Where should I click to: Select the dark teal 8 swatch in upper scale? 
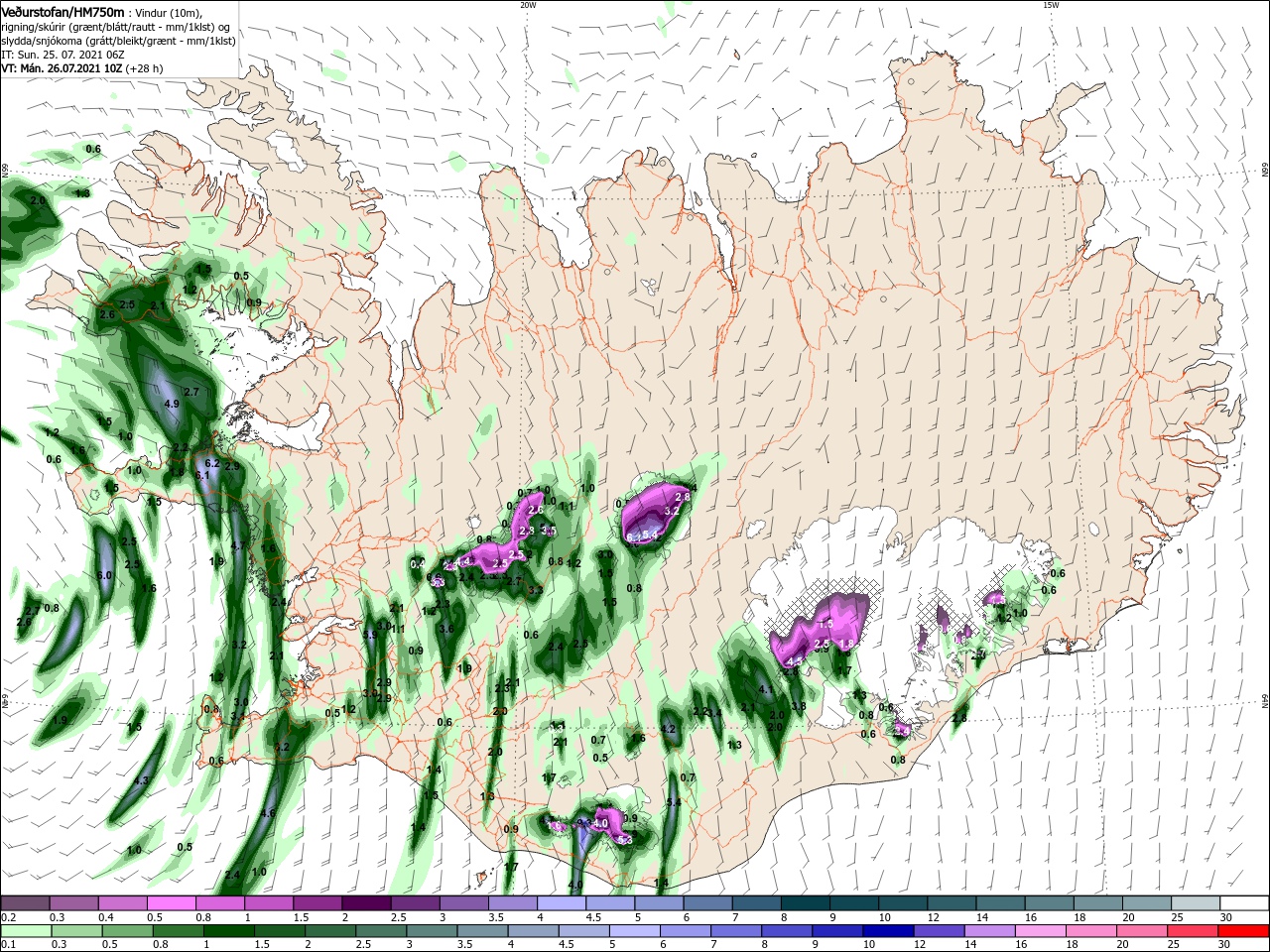pyautogui.click(x=807, y=903)
